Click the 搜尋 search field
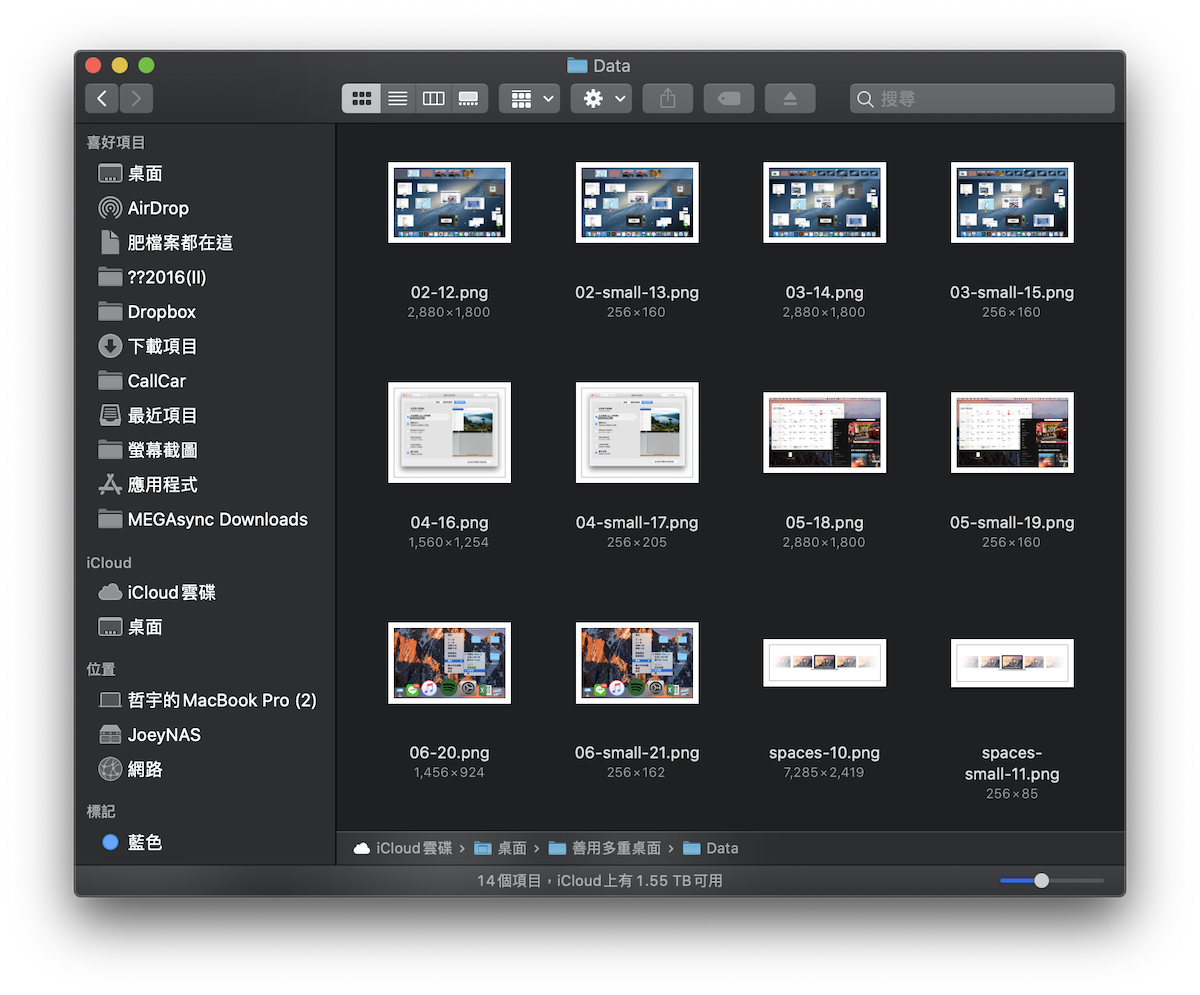Screen dimensions: 1200x995 click(x=982, y=98)
